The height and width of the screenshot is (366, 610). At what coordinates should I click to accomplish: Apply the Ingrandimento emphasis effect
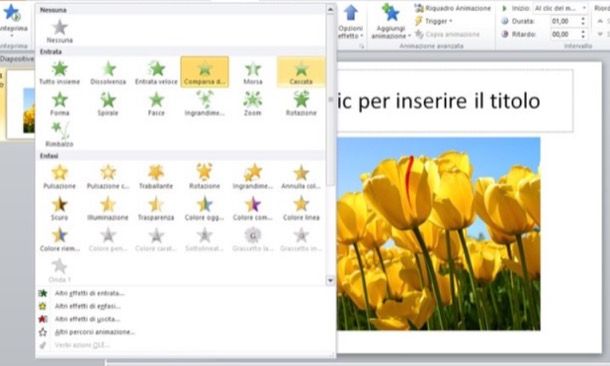253,177
